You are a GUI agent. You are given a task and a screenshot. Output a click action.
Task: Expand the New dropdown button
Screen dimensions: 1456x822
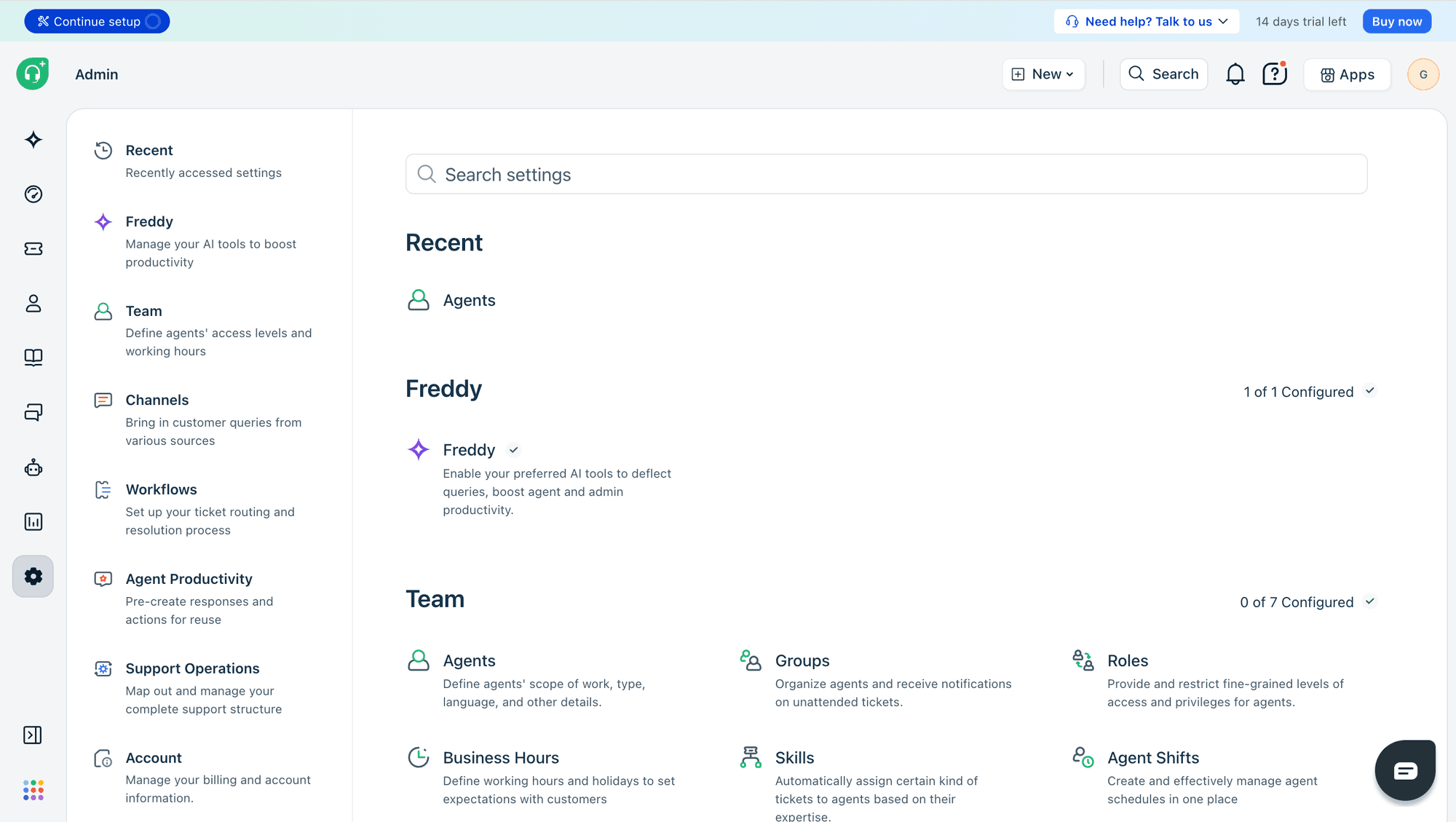(x=1043, y=74)
